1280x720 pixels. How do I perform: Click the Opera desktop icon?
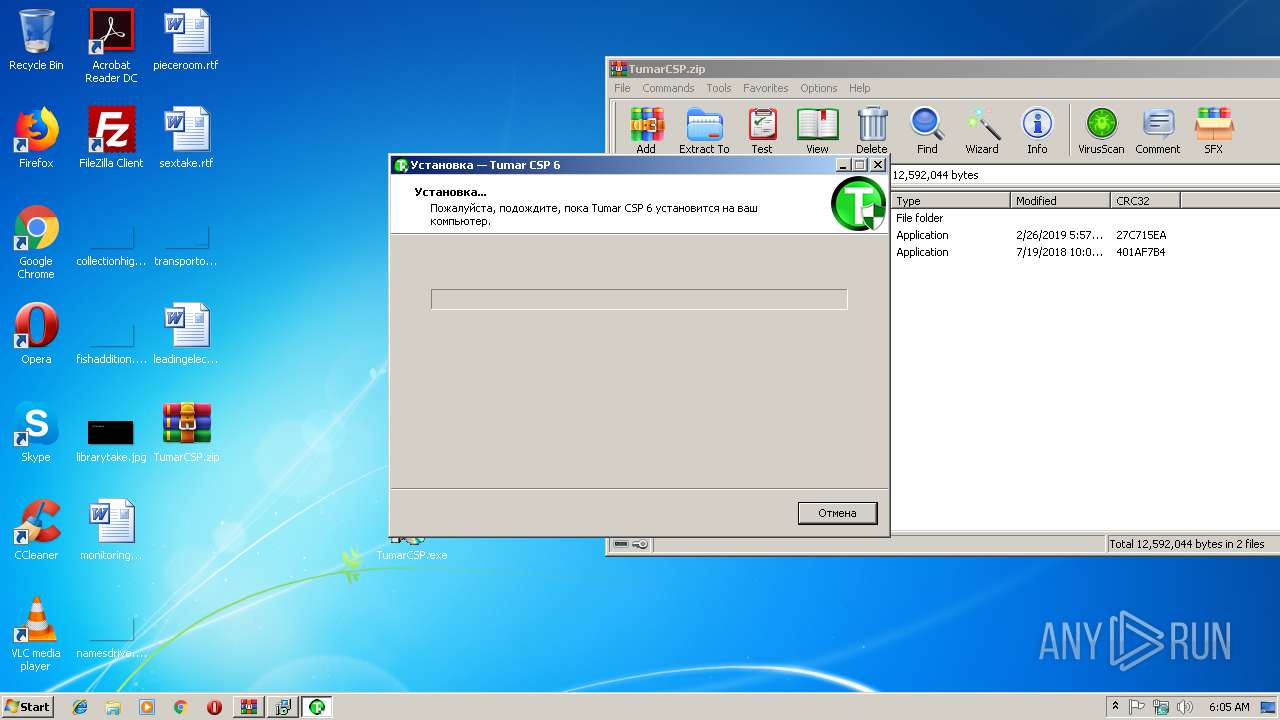pos(36,334)
